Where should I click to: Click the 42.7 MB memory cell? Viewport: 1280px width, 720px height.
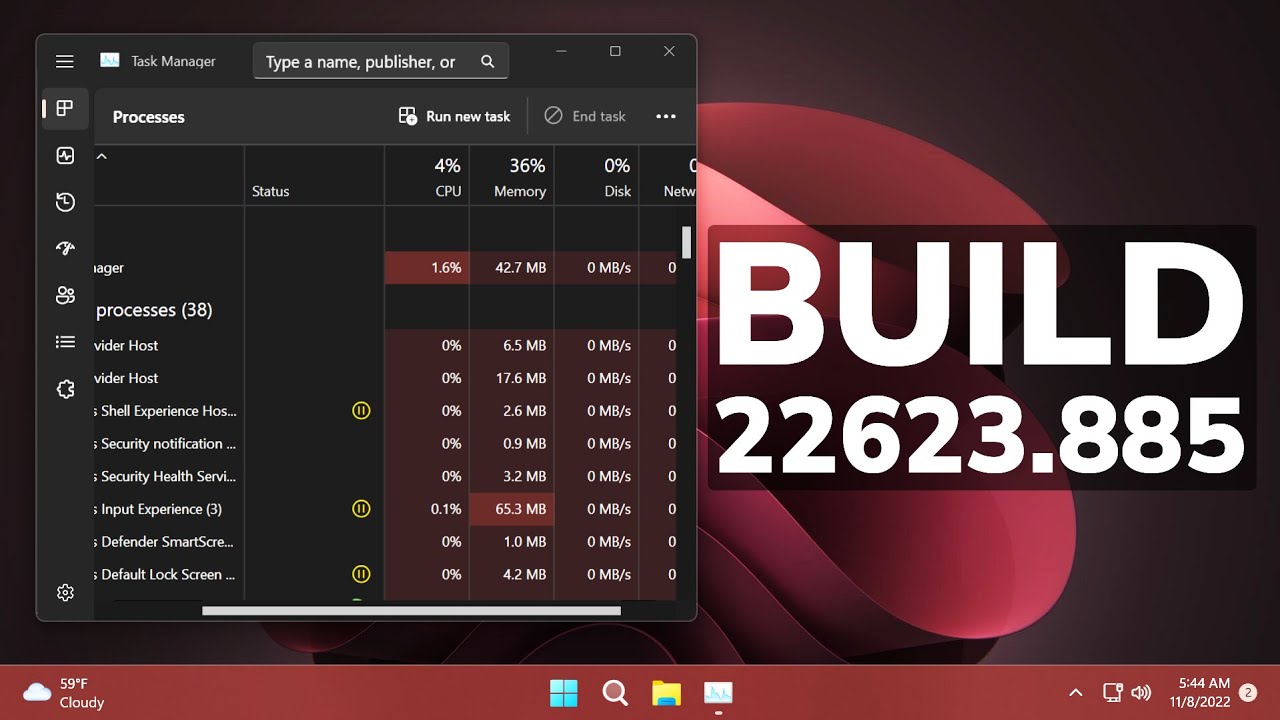coord(512,268)
